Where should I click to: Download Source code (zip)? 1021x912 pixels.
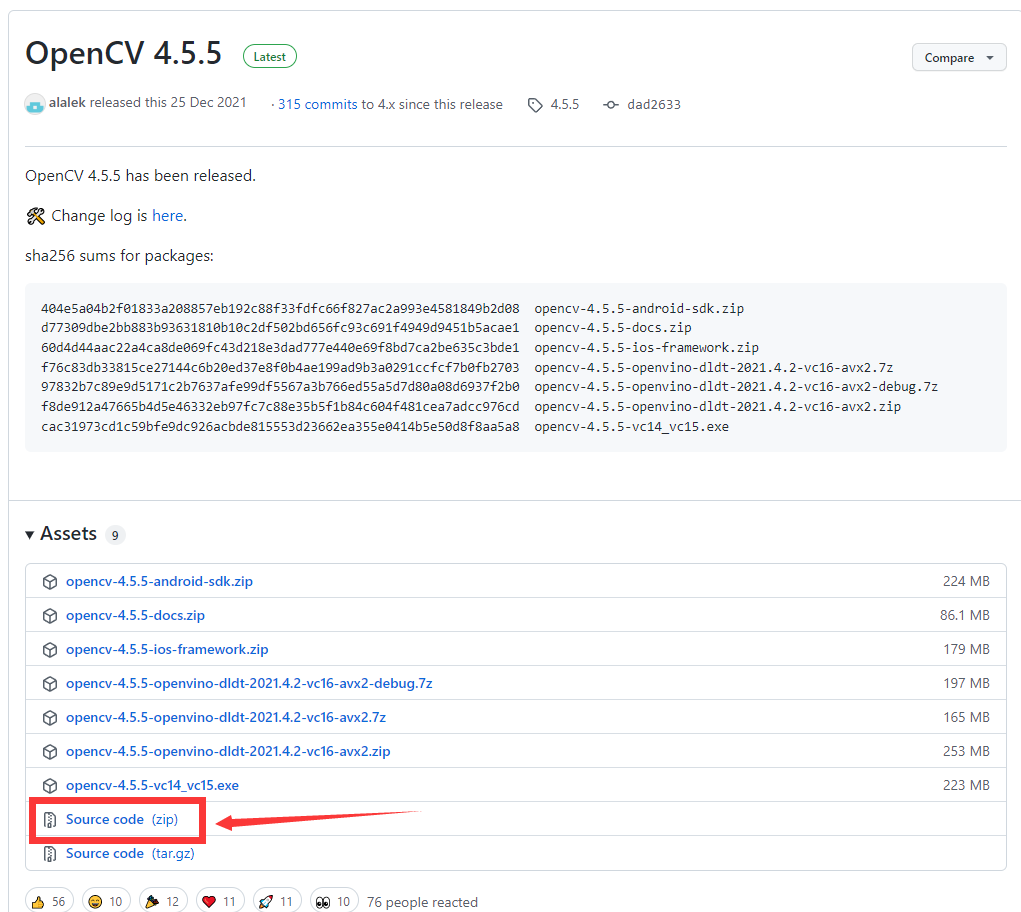(122, 819)
